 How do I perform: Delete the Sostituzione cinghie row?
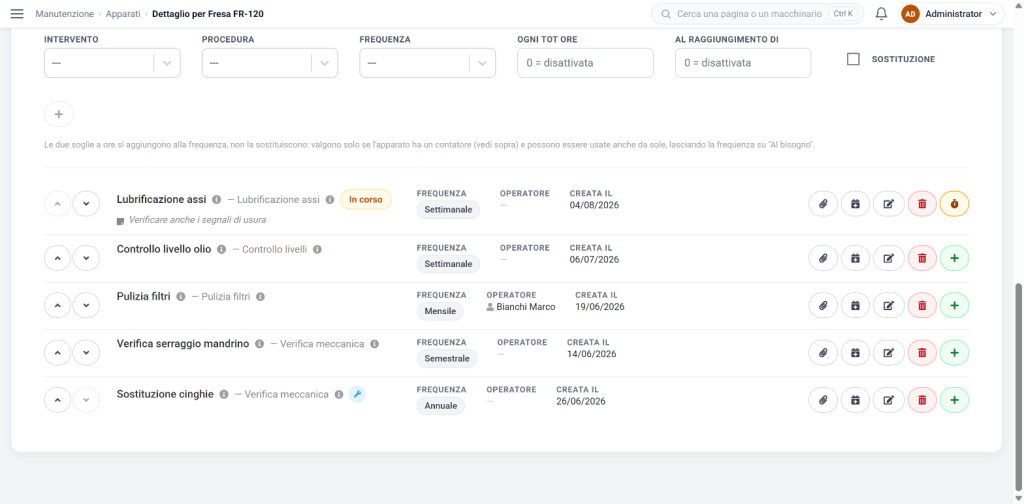[922, 400]
